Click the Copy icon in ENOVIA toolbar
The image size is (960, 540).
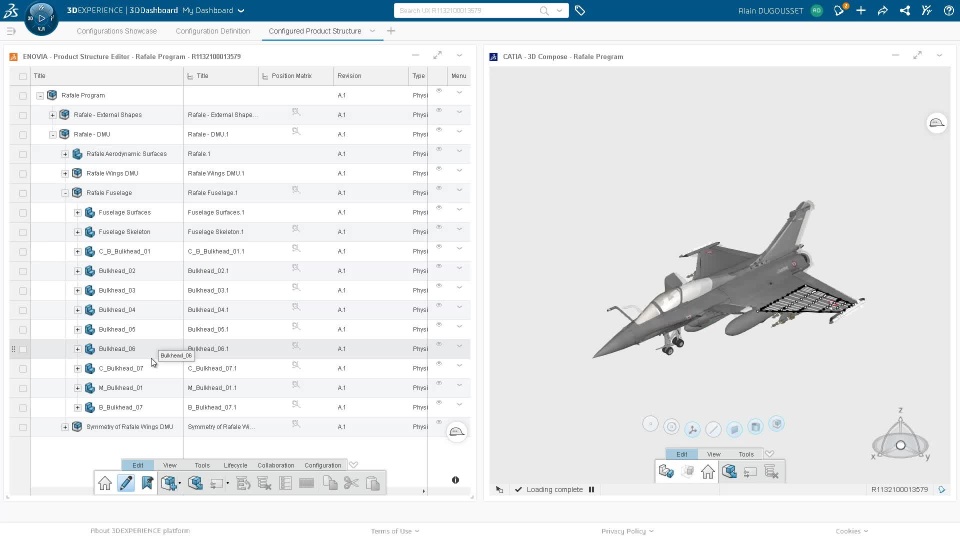[330, 483]
